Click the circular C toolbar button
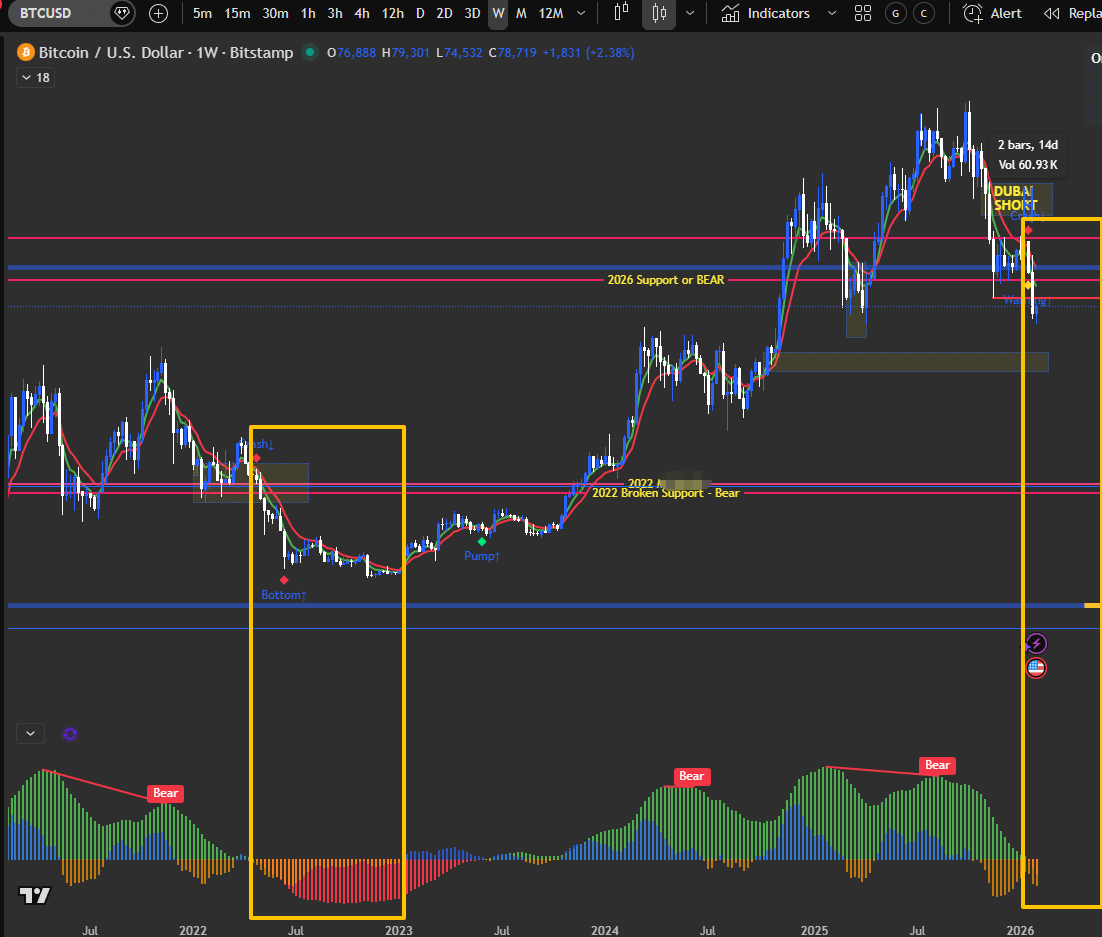 (x=924, y=13)
